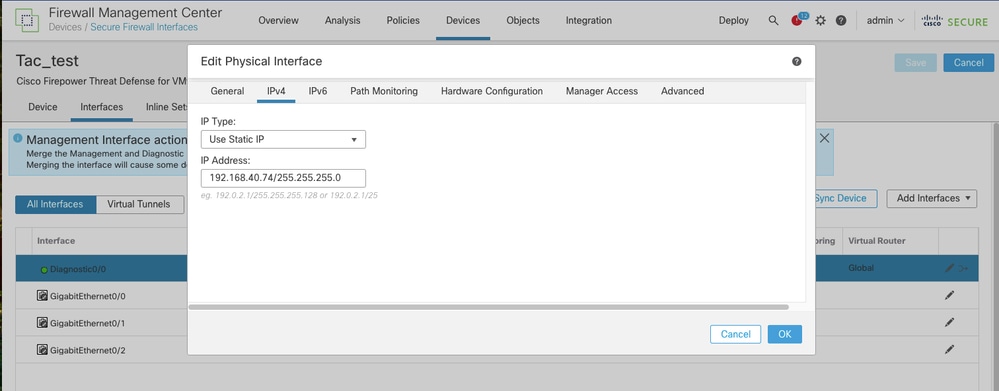Click the info icon in management banner

point(18,138)
